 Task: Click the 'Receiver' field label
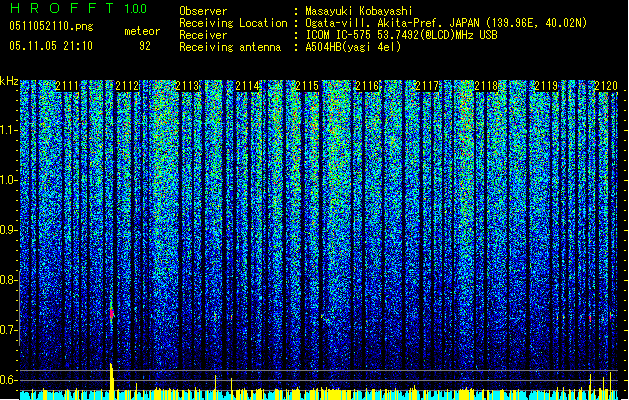point(203,35)
